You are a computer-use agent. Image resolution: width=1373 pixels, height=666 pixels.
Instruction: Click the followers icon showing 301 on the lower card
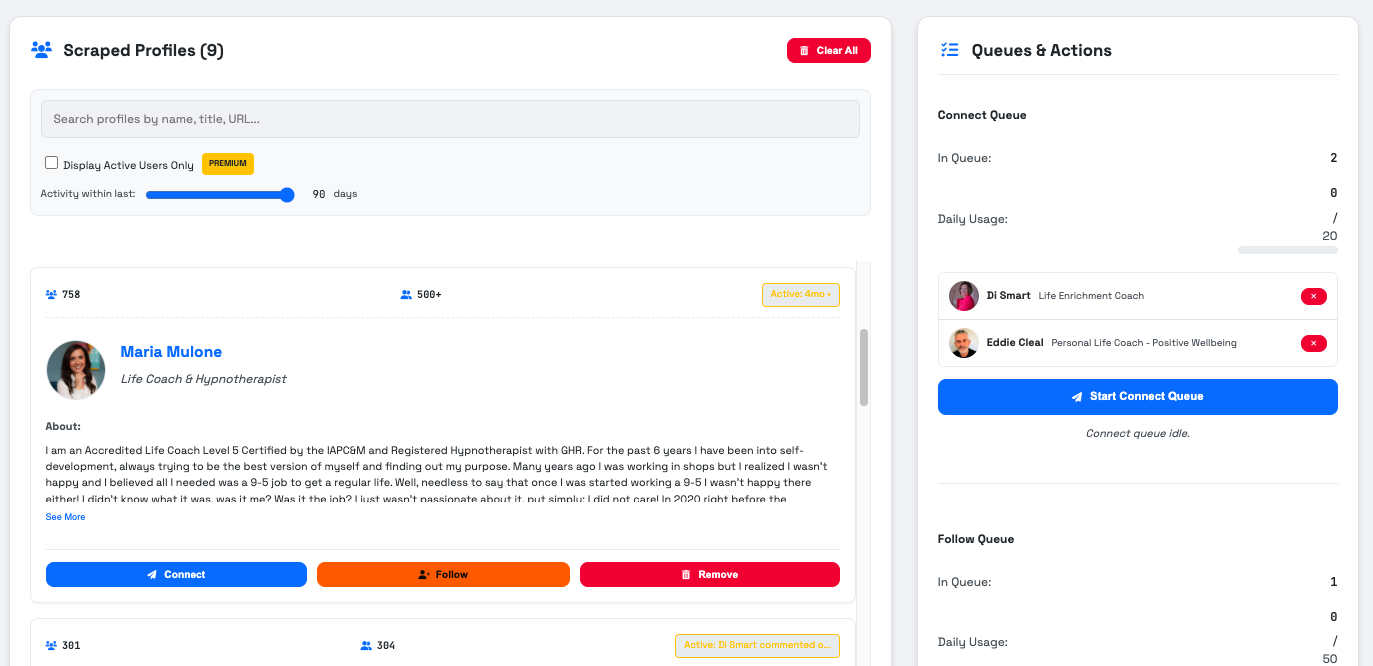(x=51, y=645)
